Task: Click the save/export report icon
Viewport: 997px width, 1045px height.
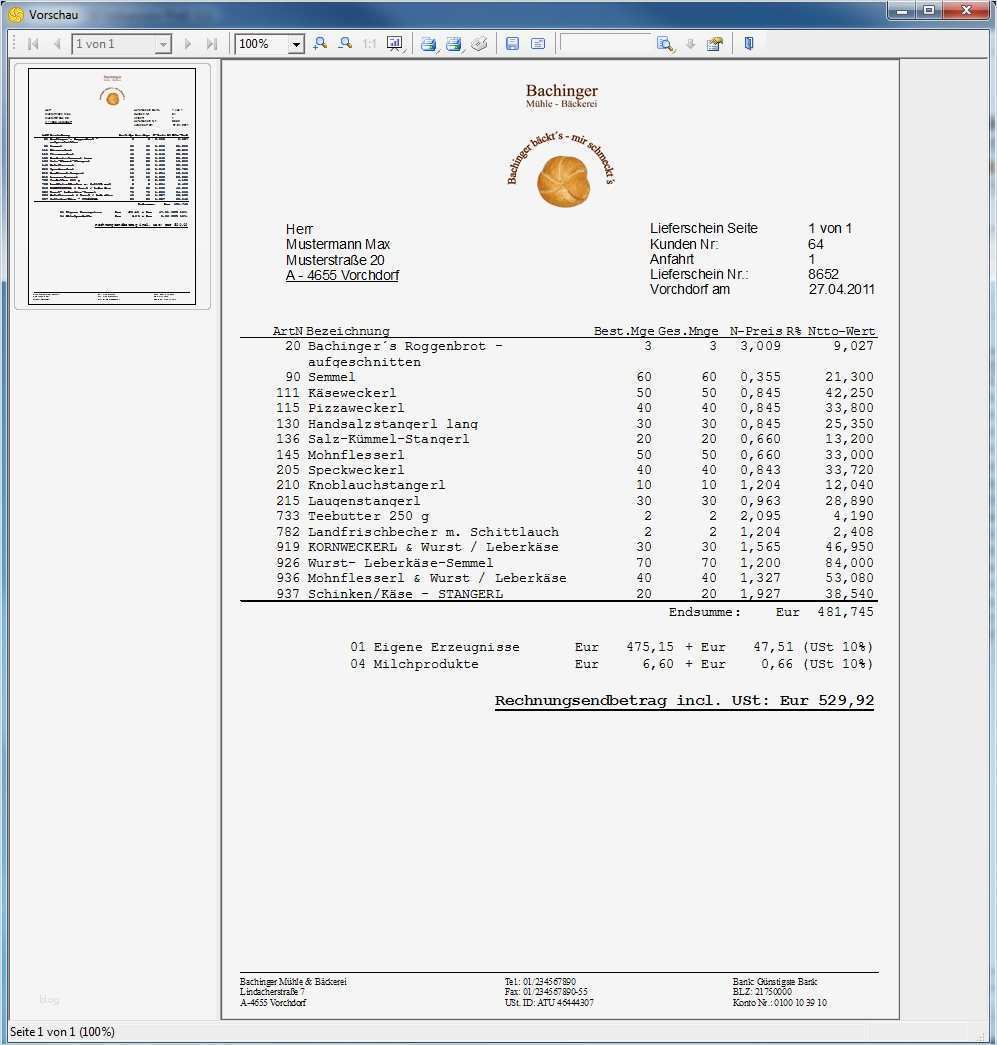Action: click(x=511, y=43)
